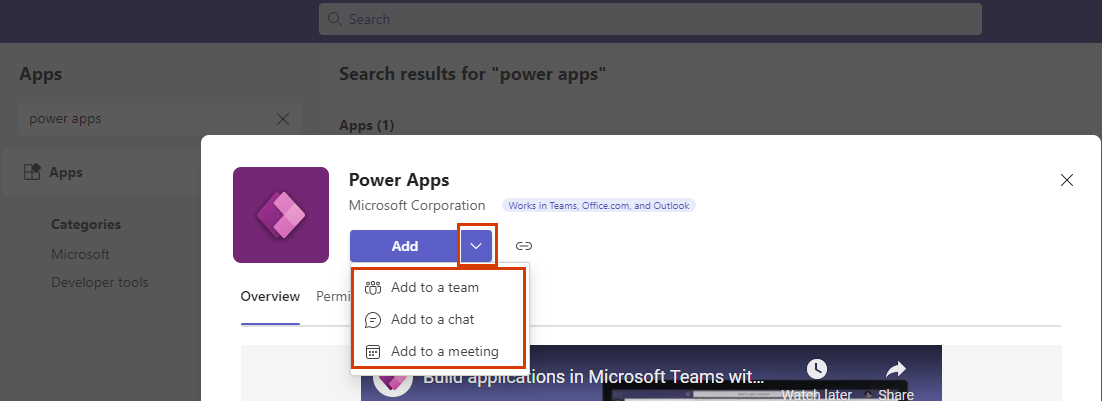The height and width of the screenshot is (401, 1102).
Task: Click the Categories heading
Action: [x=86, y=225]
